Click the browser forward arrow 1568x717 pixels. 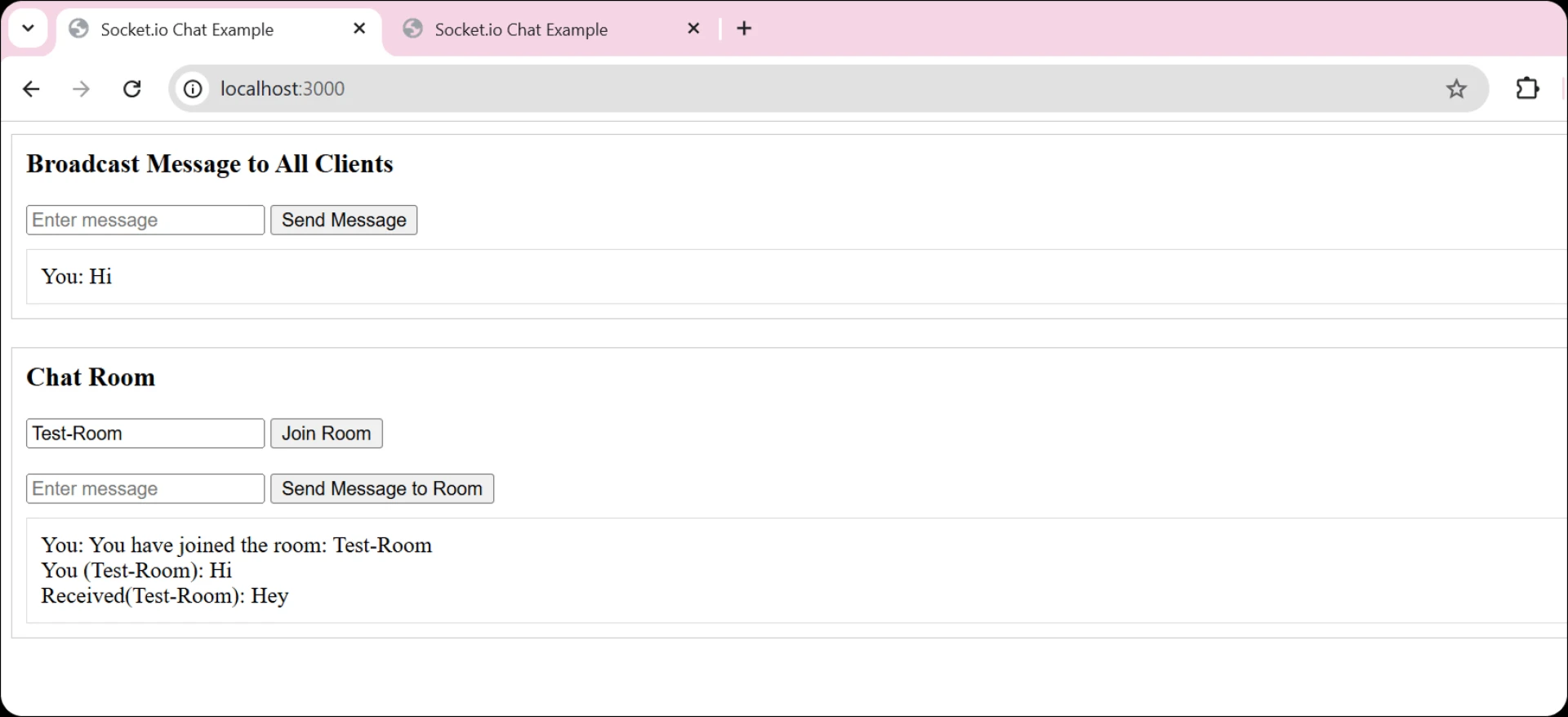[x=81, y=89]
